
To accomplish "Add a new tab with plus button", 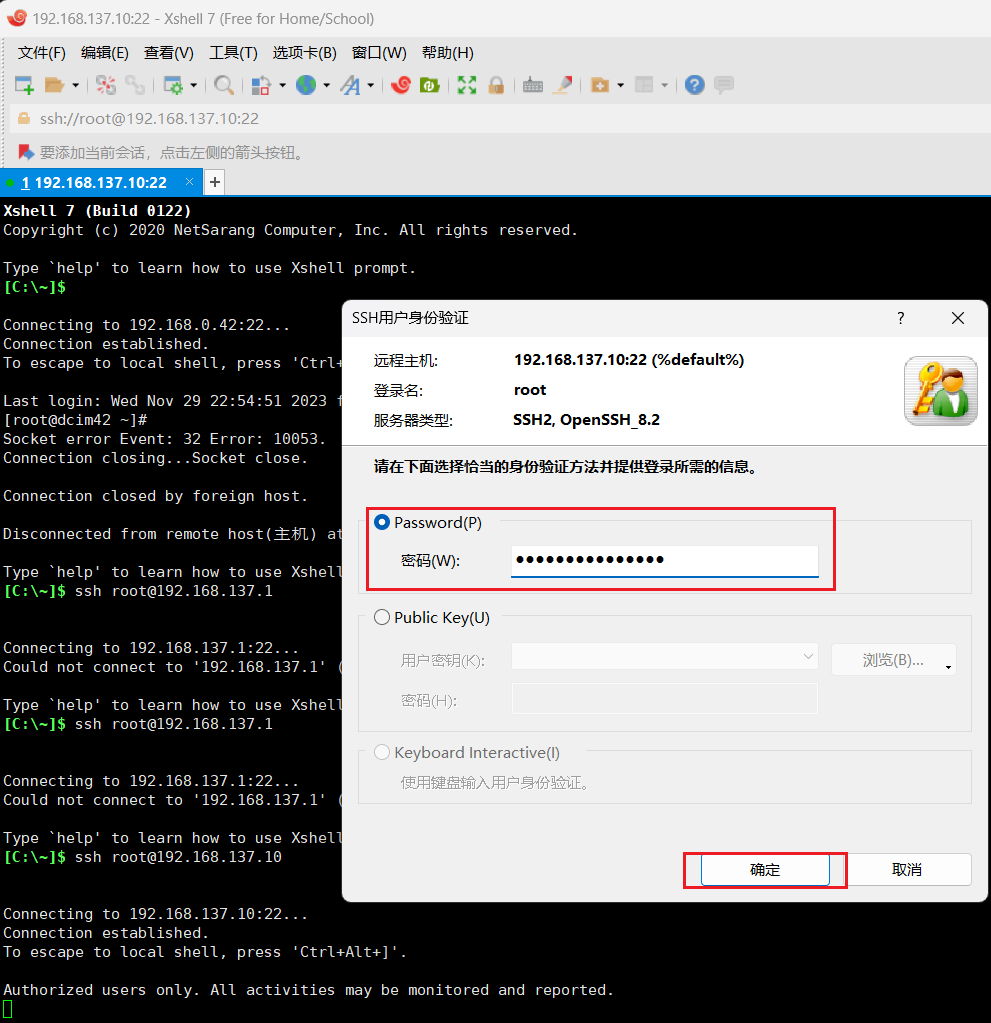I will click(x=215, y=182).
